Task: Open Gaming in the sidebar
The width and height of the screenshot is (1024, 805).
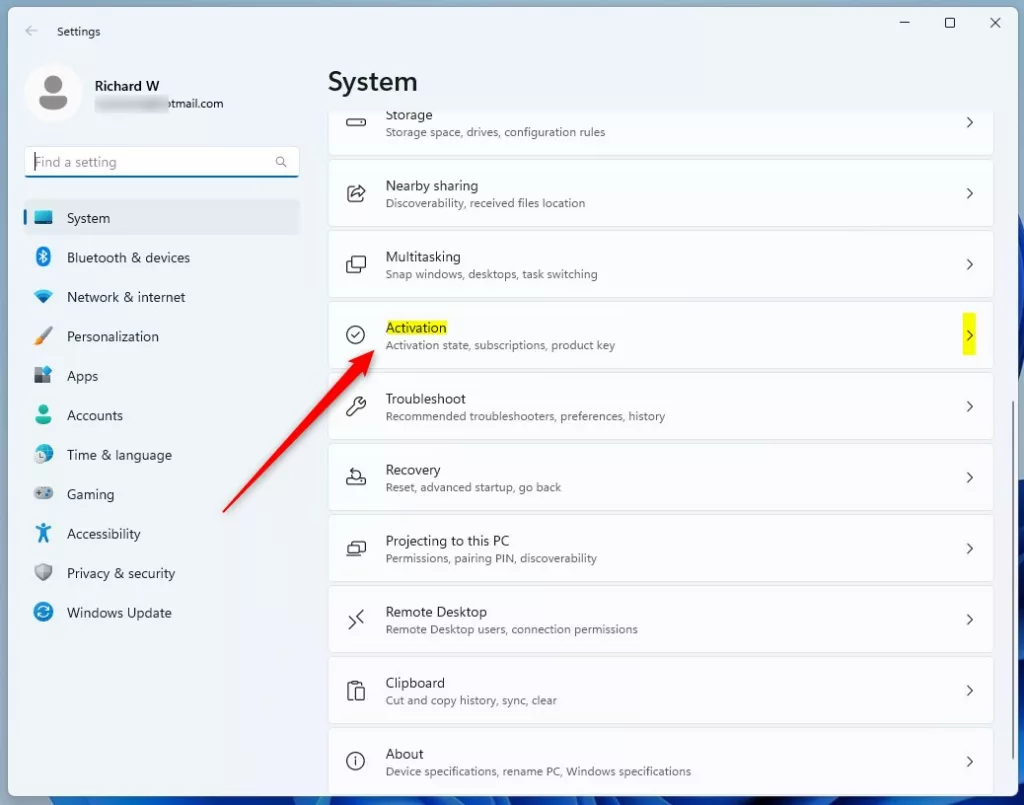Action: (90, 494)
